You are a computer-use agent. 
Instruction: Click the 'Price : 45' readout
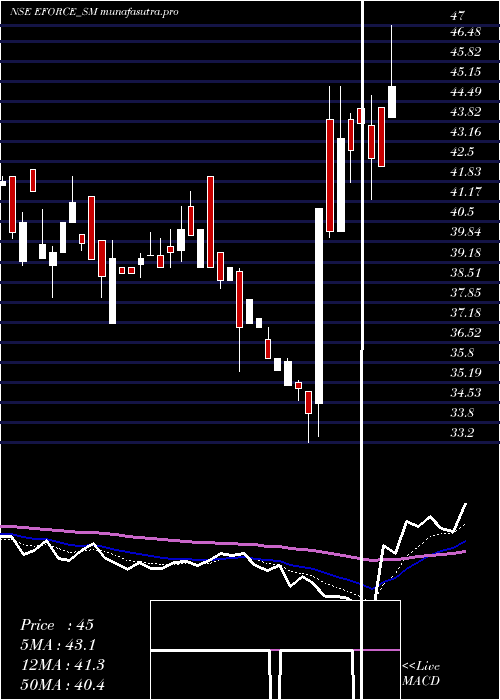(x=57, y=625)
